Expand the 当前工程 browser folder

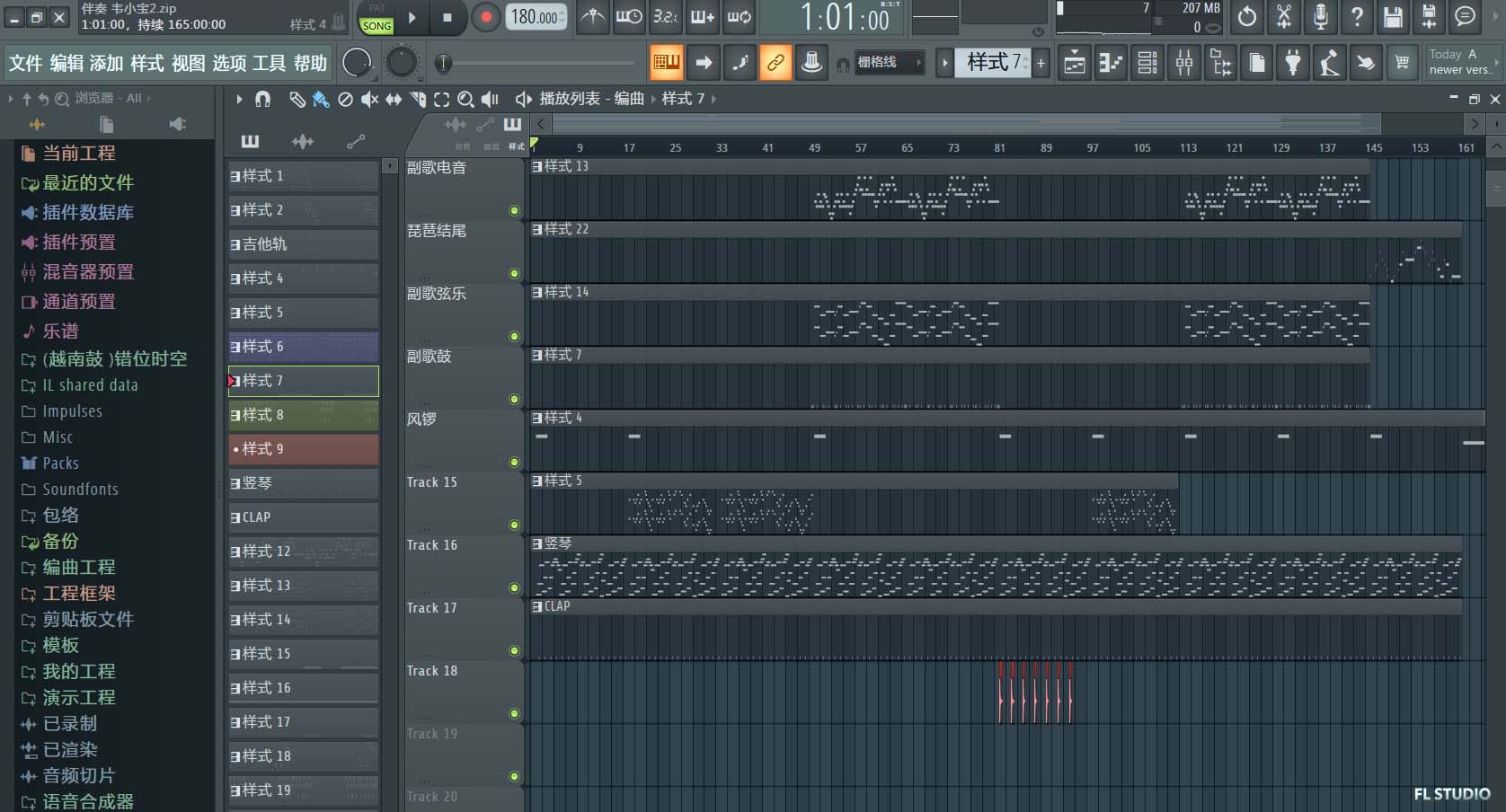(x=79, y=153)
